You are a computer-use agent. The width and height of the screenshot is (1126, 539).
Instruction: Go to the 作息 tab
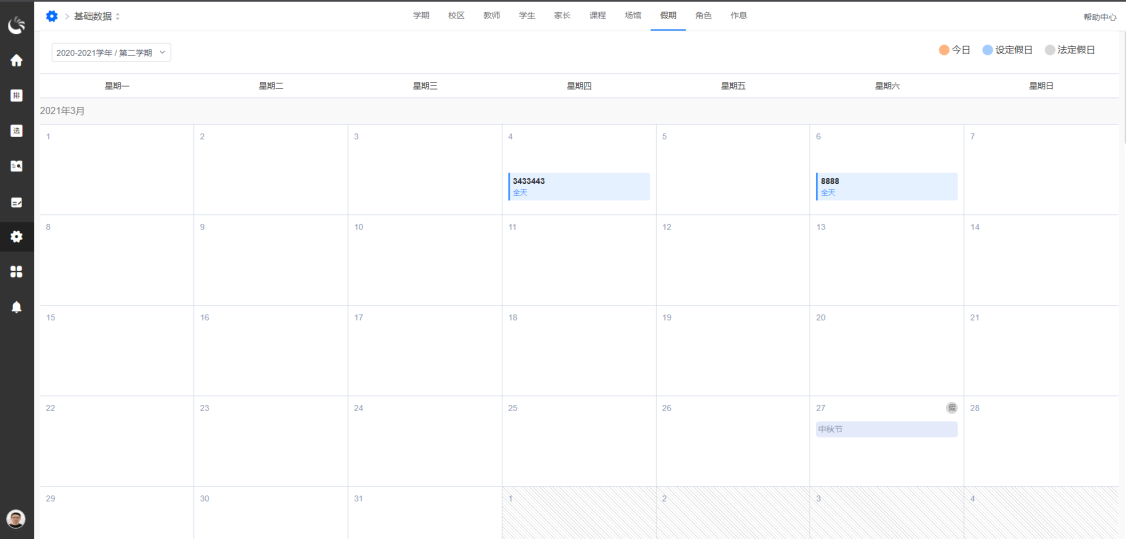[x=738, y=16]
